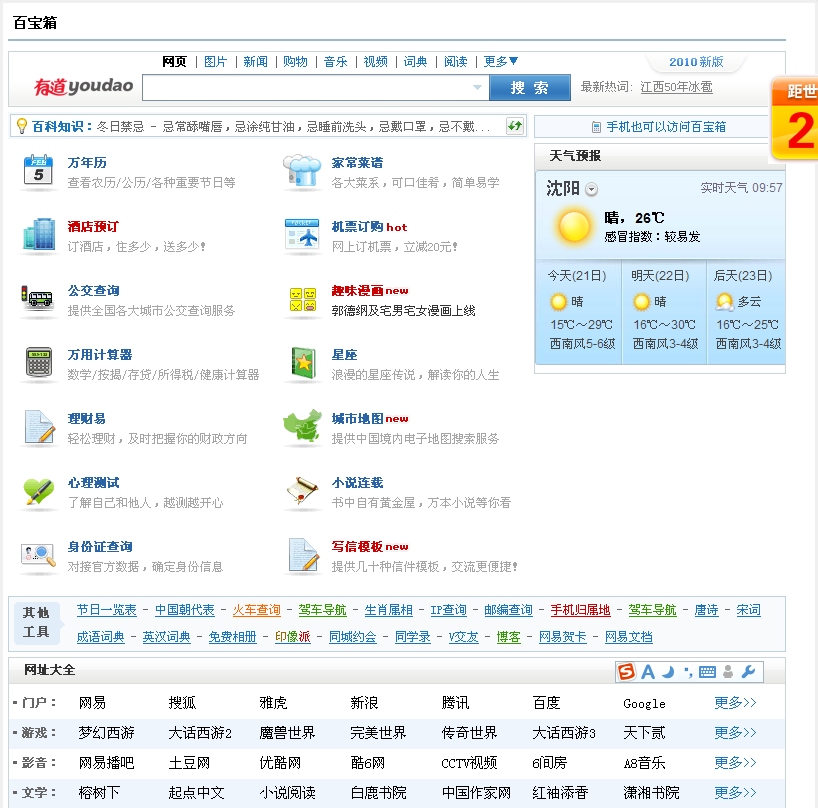
Task: Click the Sogou S logo in IME toolbar
Action: click(x=626, y=672)
